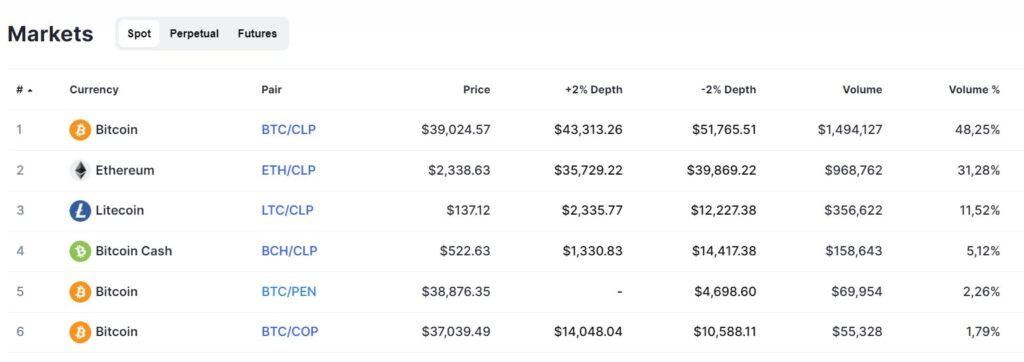
Task: Sort table by Price column header
Action: pyautogui.click(x=477, y=90)
